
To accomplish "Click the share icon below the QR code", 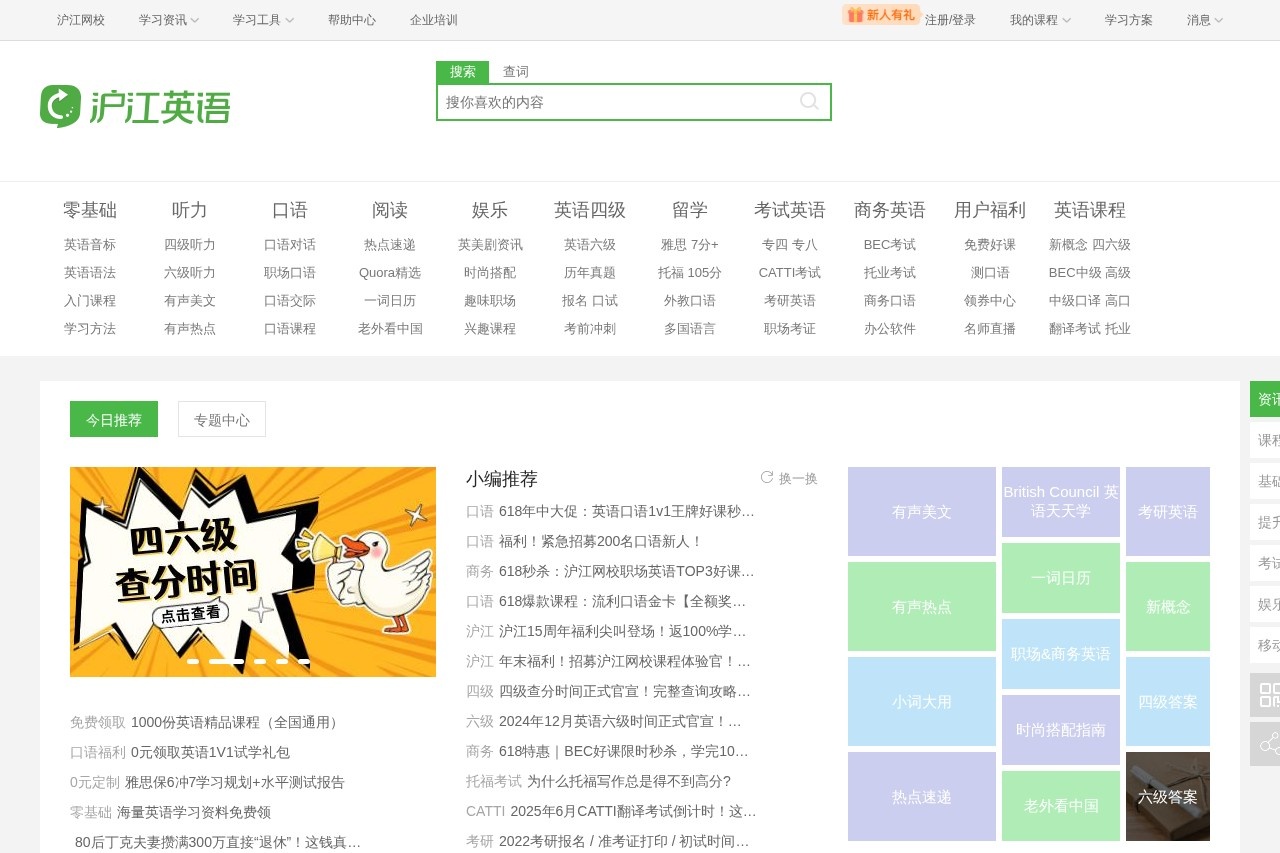I will pyautogui.click(x=1268, y=742).
